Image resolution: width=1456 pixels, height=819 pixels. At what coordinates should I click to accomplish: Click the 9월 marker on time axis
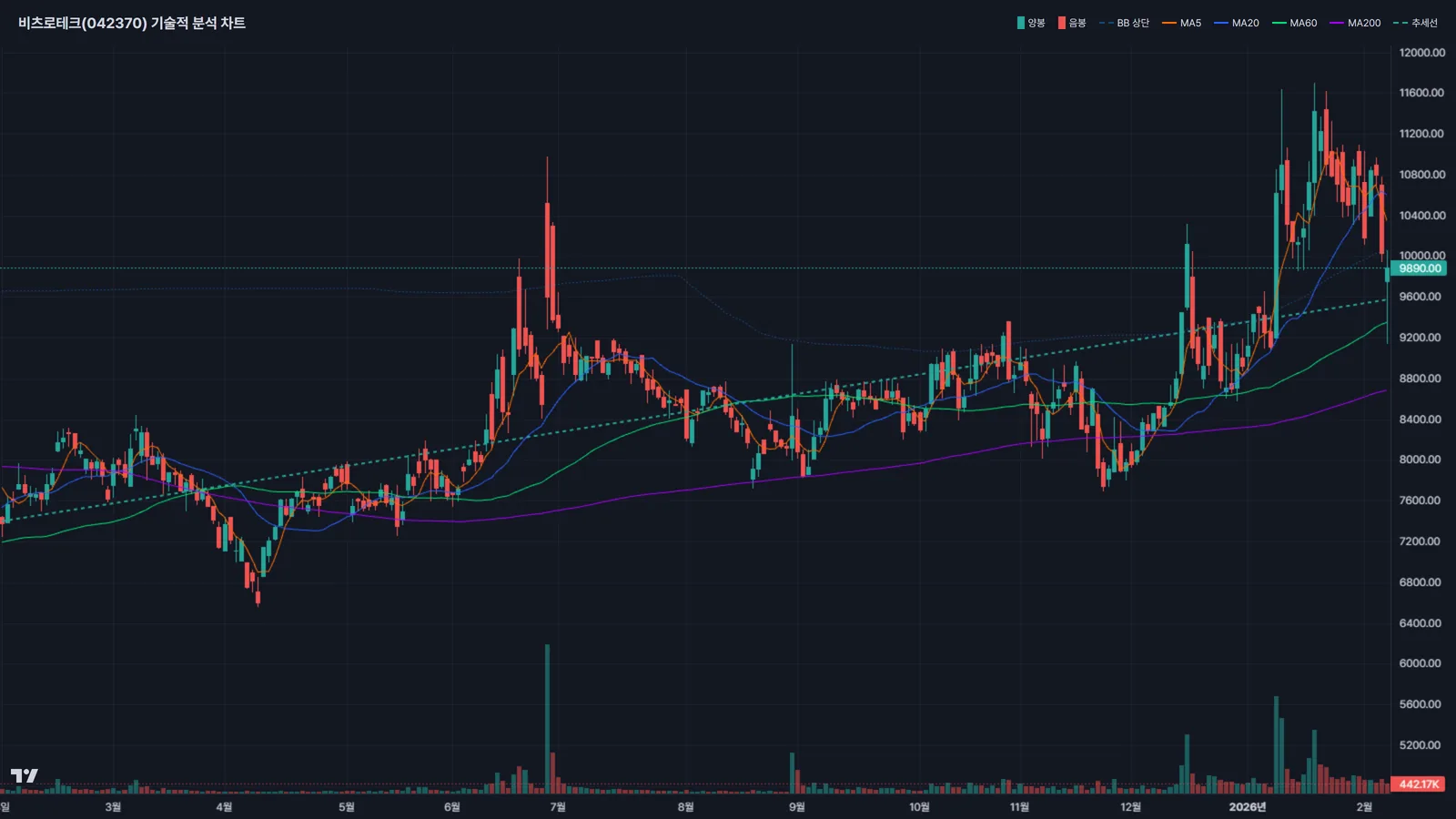[796, 807]
